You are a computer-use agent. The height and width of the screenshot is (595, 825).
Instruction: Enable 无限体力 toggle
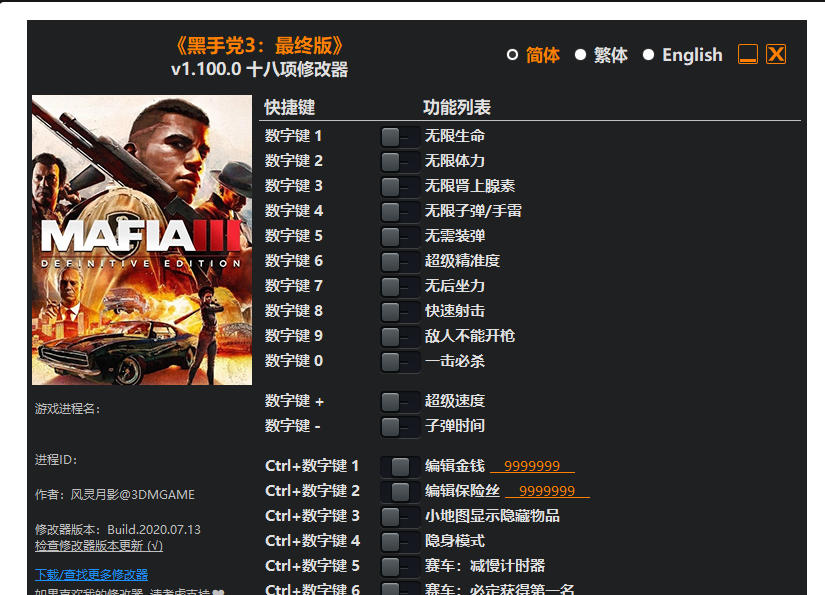(x=399, y=161)
